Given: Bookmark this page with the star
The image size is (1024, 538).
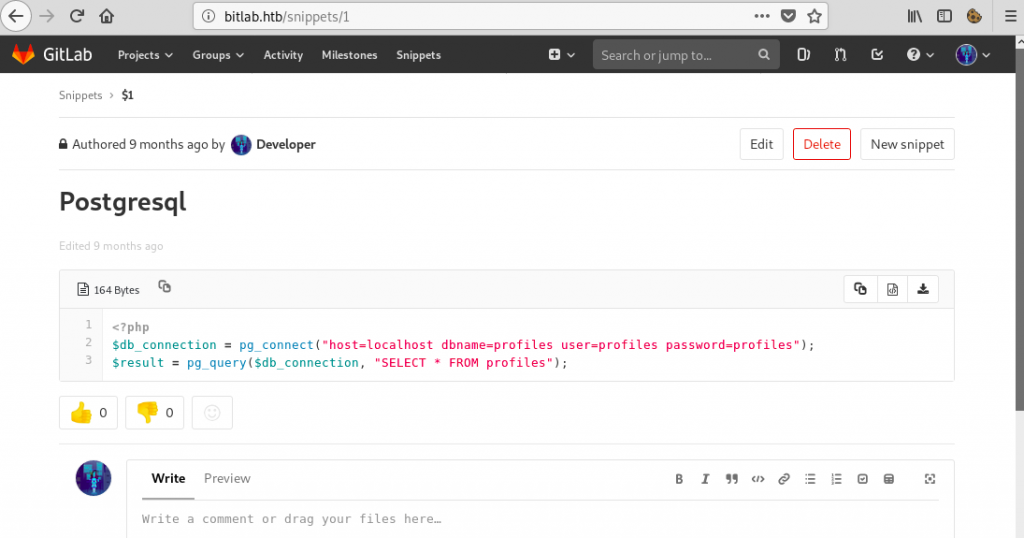Looking at the screenshot, I should (814, 16).
